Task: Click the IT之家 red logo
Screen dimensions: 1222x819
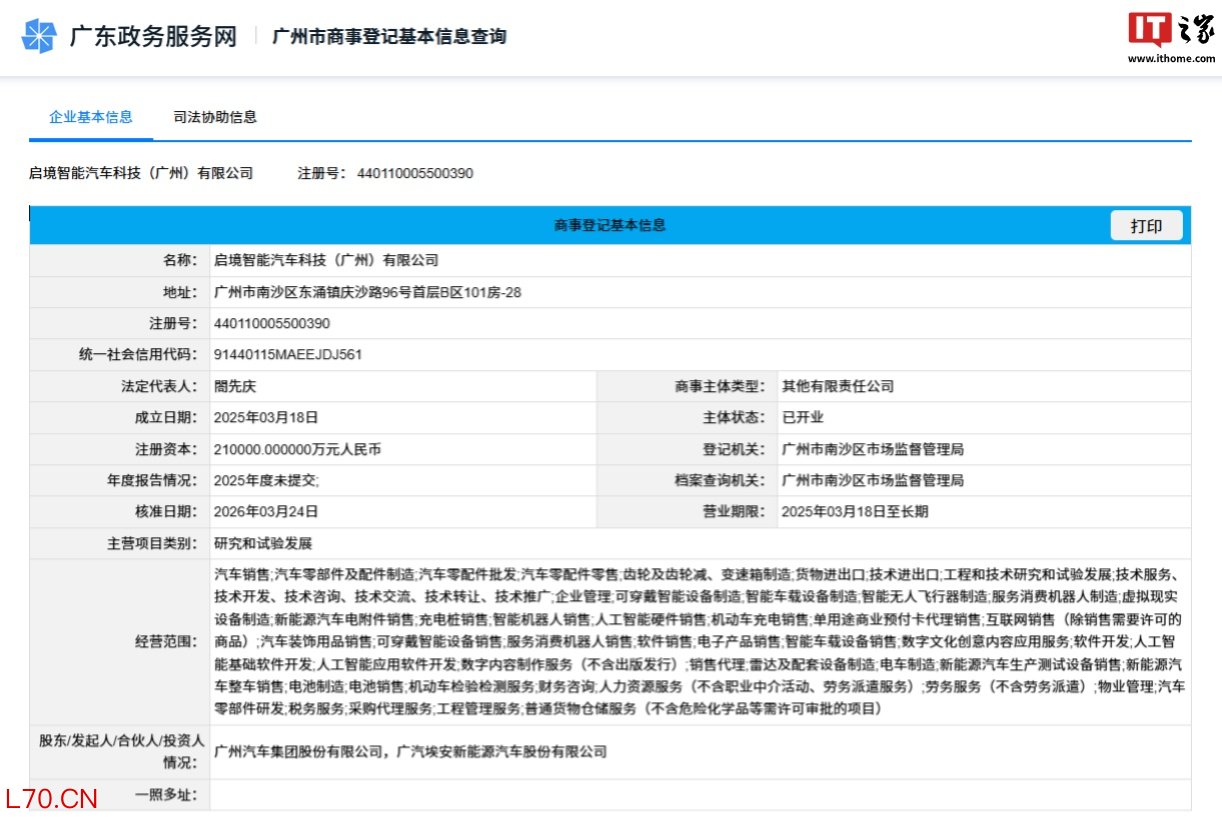Action: click(x=1150, y=30)
